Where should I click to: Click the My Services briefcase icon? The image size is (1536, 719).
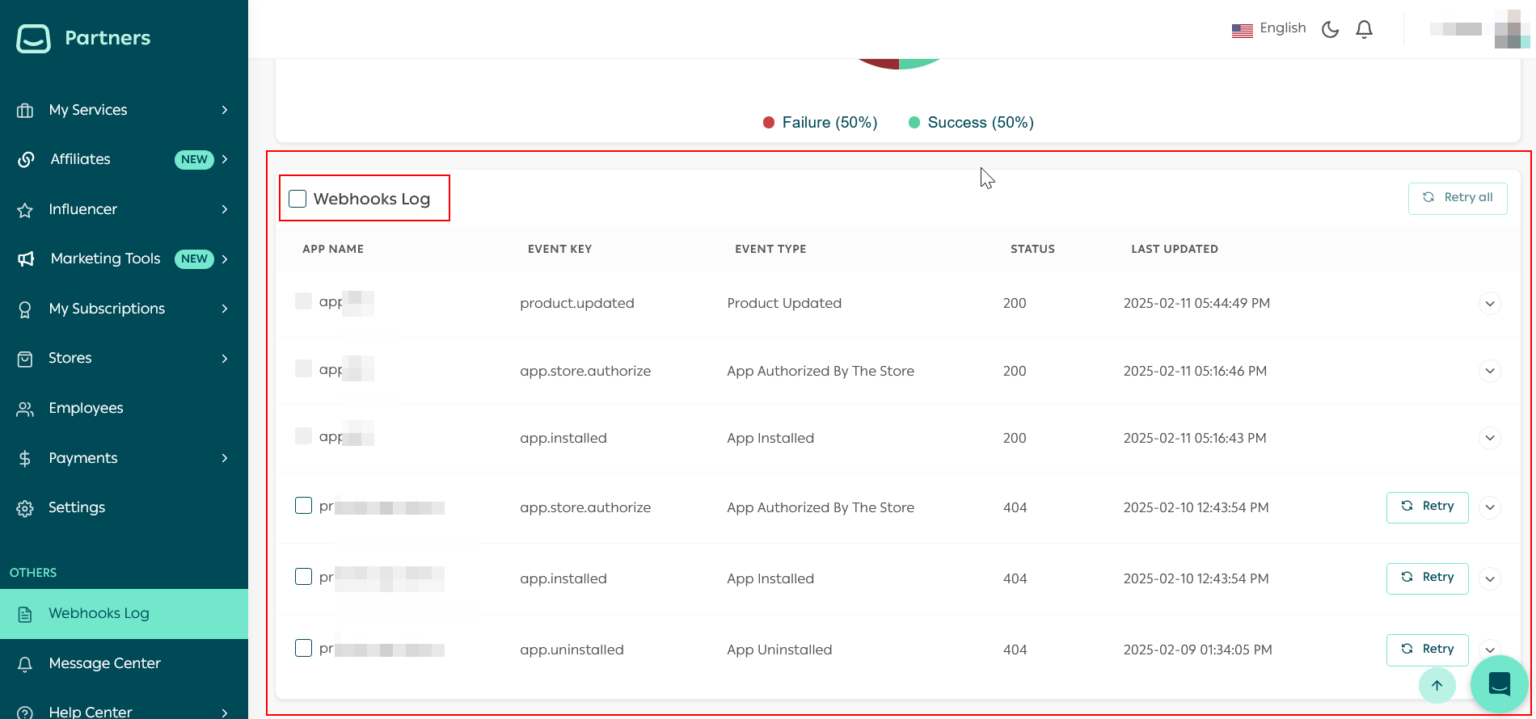coord(25,110)
